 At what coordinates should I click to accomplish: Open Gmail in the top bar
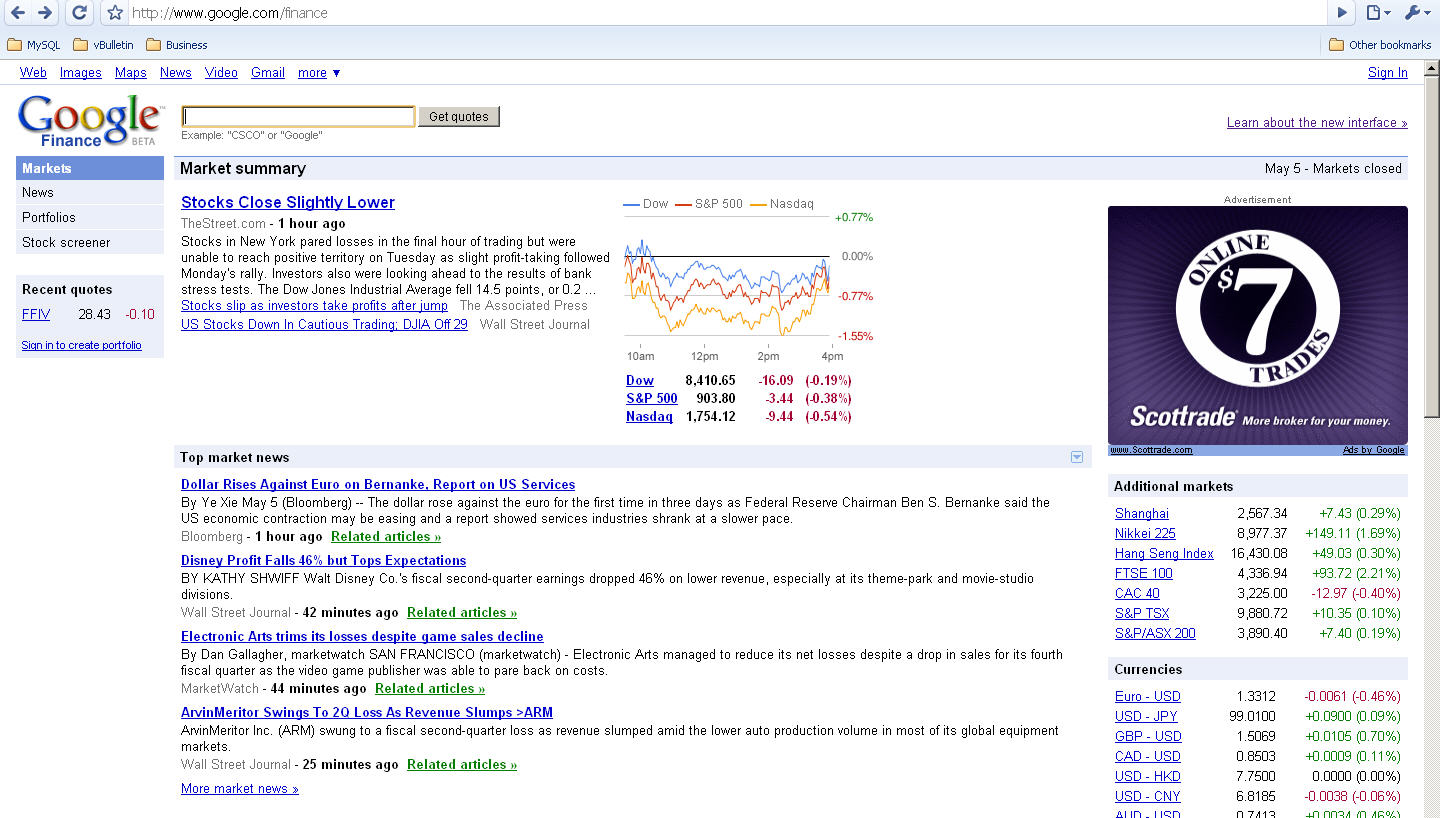point(268,73)
